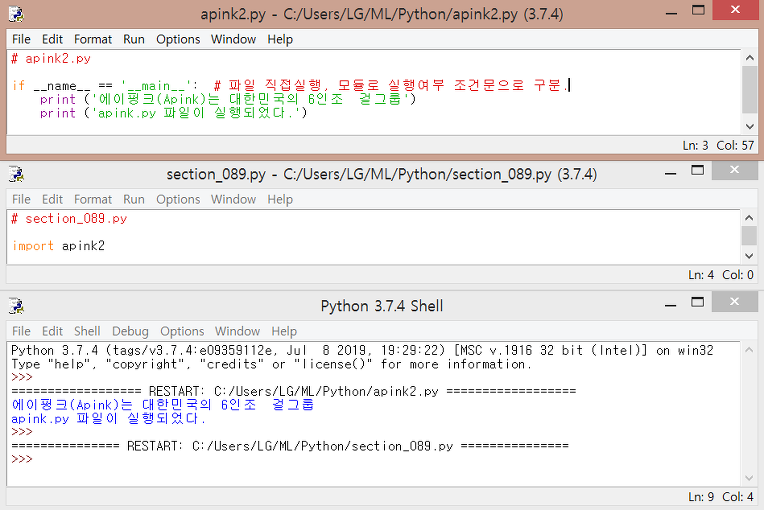Open Run menu in apink2.py window

pyautogui.click(x=134, y=39)
